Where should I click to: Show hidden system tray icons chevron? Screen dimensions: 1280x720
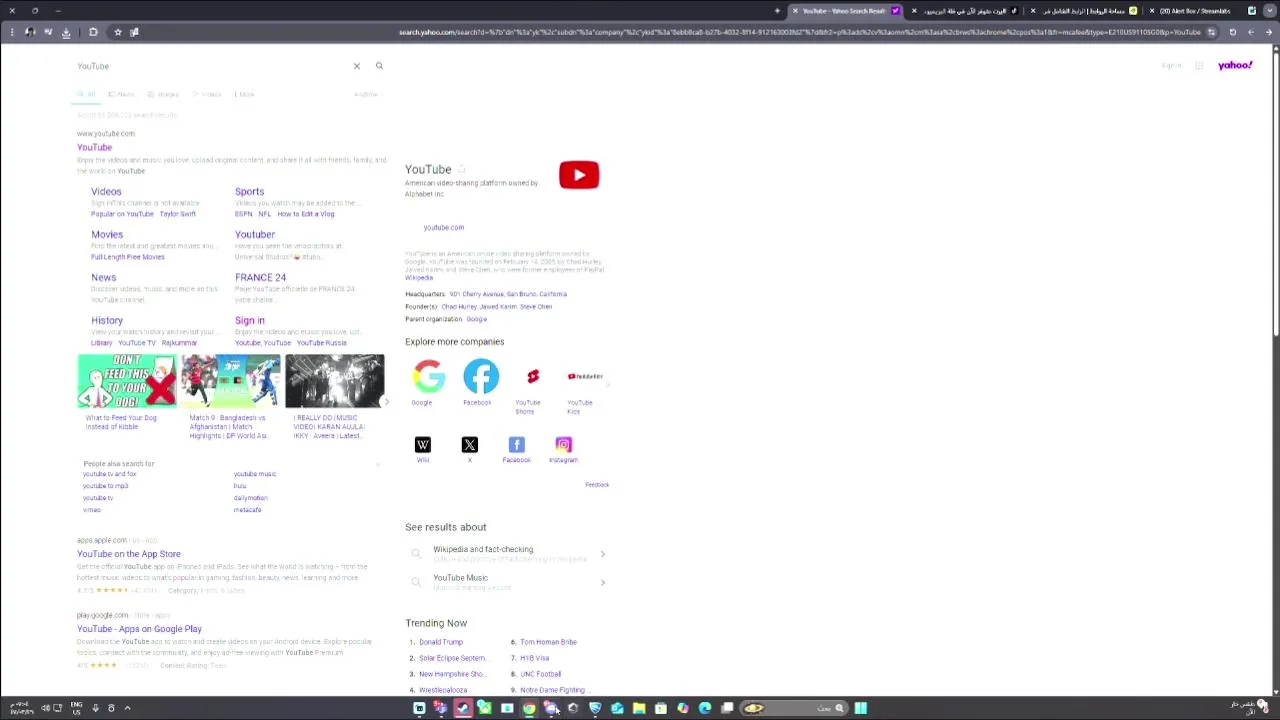(127, 708)
